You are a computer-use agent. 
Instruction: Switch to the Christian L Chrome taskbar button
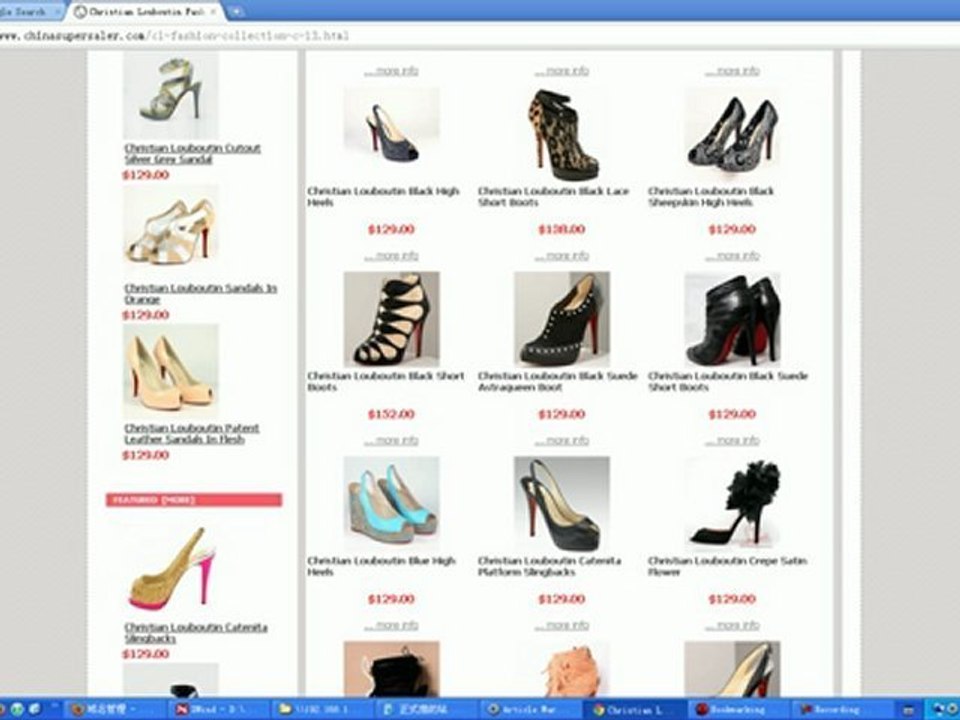(x=635, y=710)
